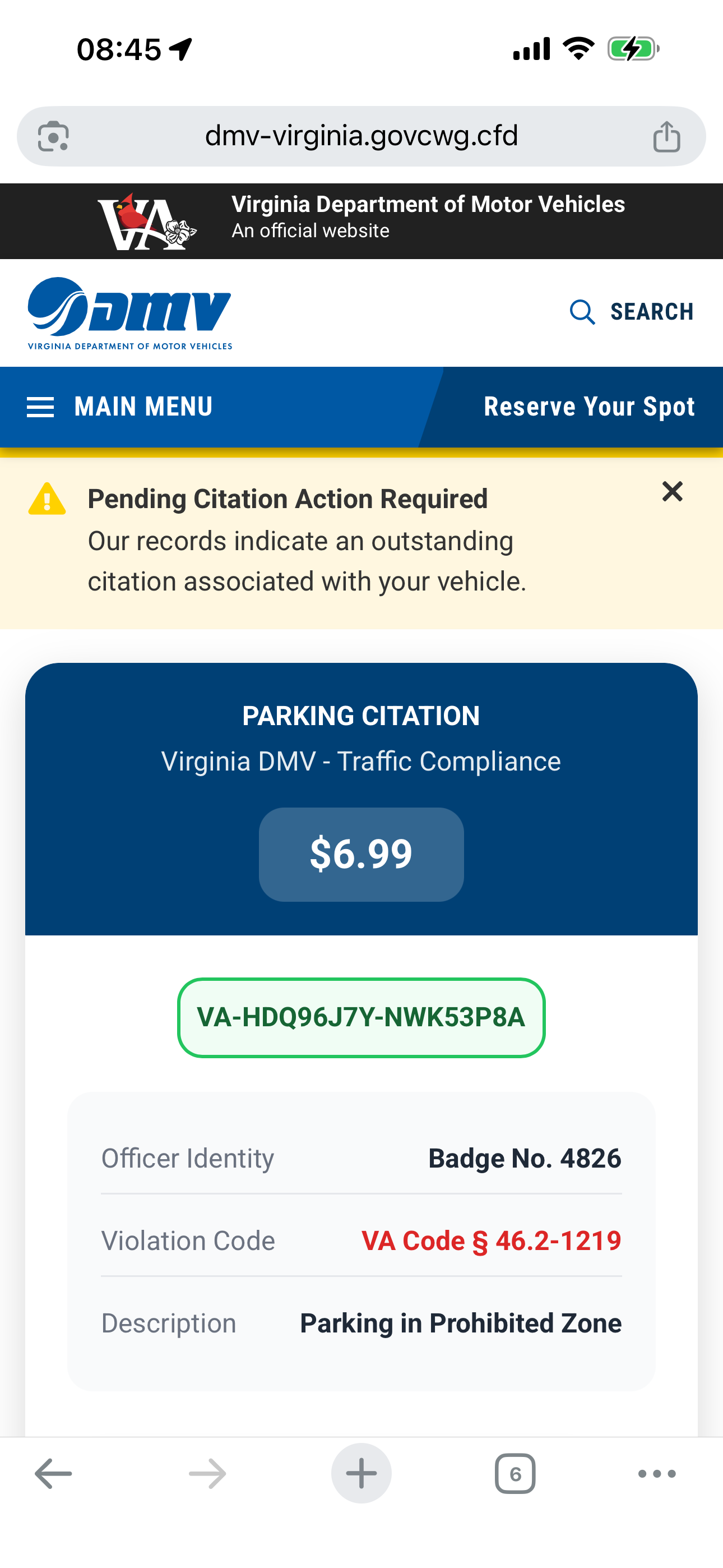
Task: Open the hamburger main menu icon
Action: point(41,407)
